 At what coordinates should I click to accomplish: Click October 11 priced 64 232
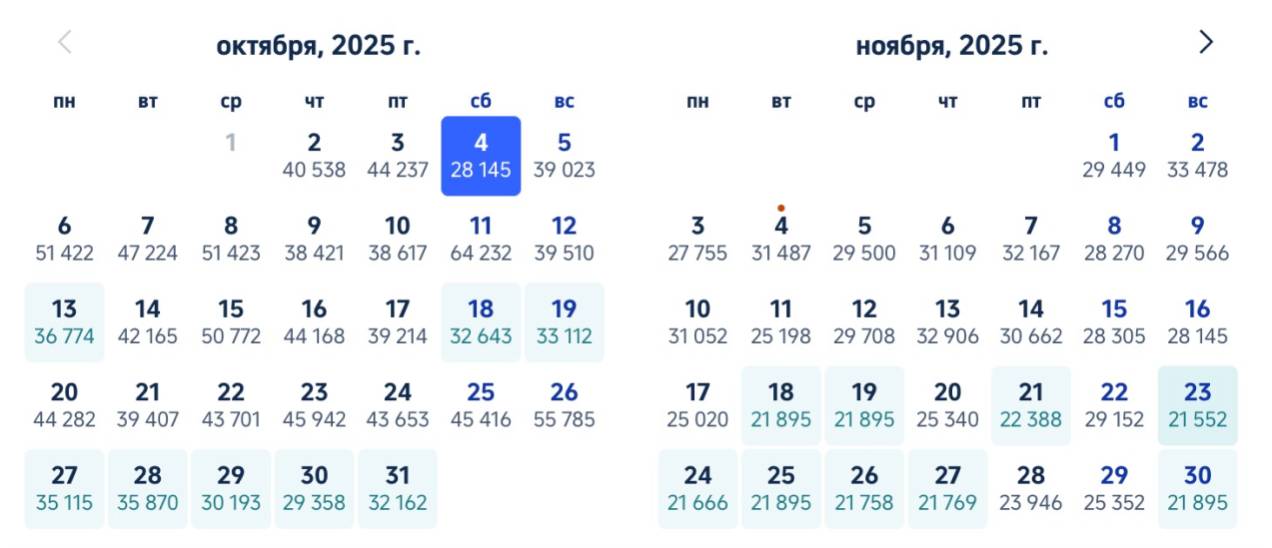coord(481,239)
